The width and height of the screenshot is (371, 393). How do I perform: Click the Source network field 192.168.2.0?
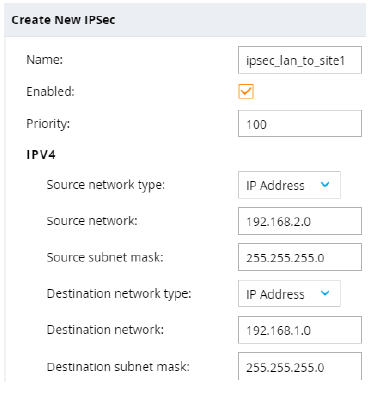[x=300, y=221]
